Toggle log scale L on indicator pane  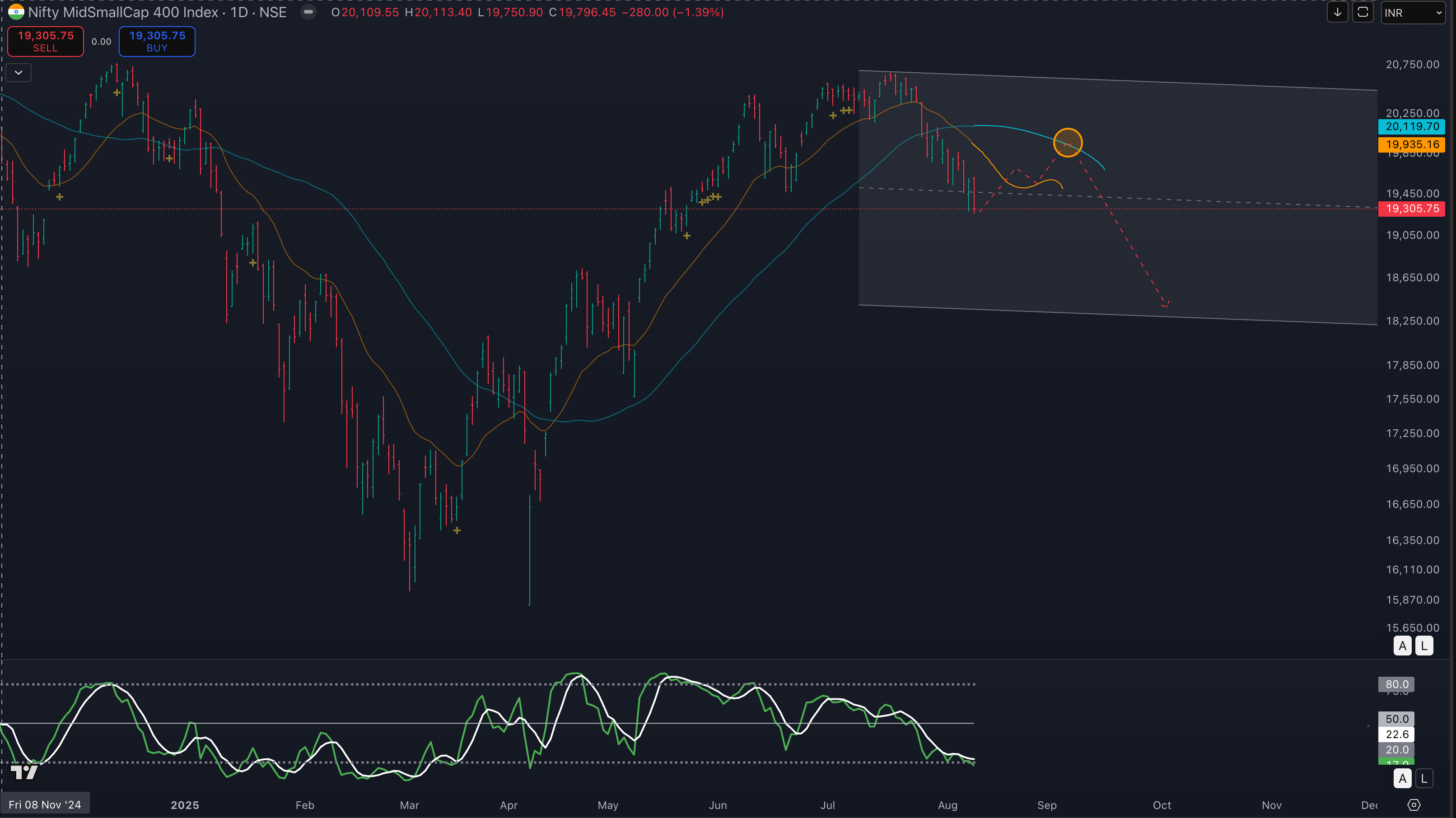click(x=1424, y=778)
